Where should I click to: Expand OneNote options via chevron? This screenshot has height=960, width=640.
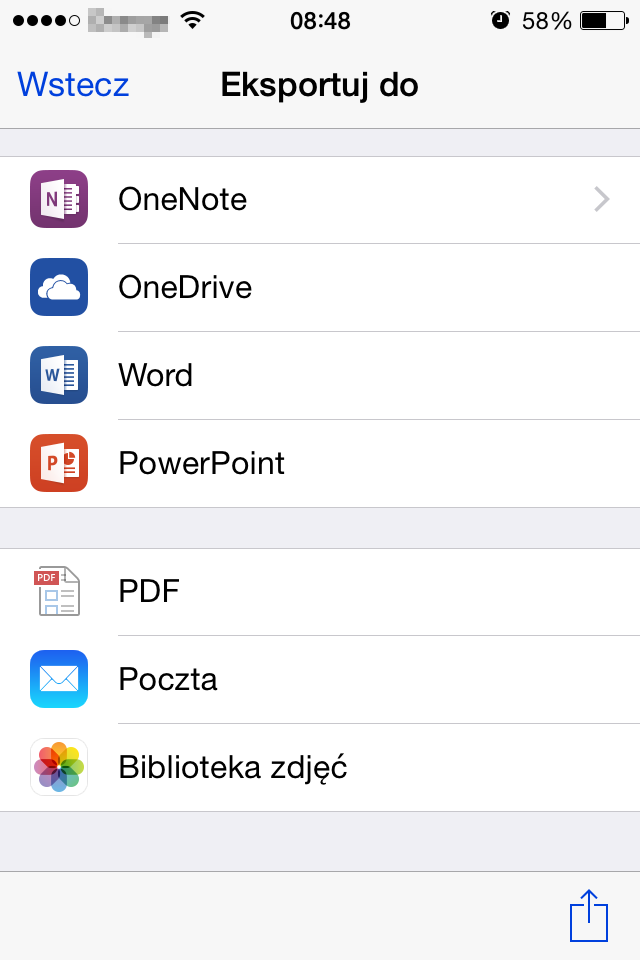[602, 200]
